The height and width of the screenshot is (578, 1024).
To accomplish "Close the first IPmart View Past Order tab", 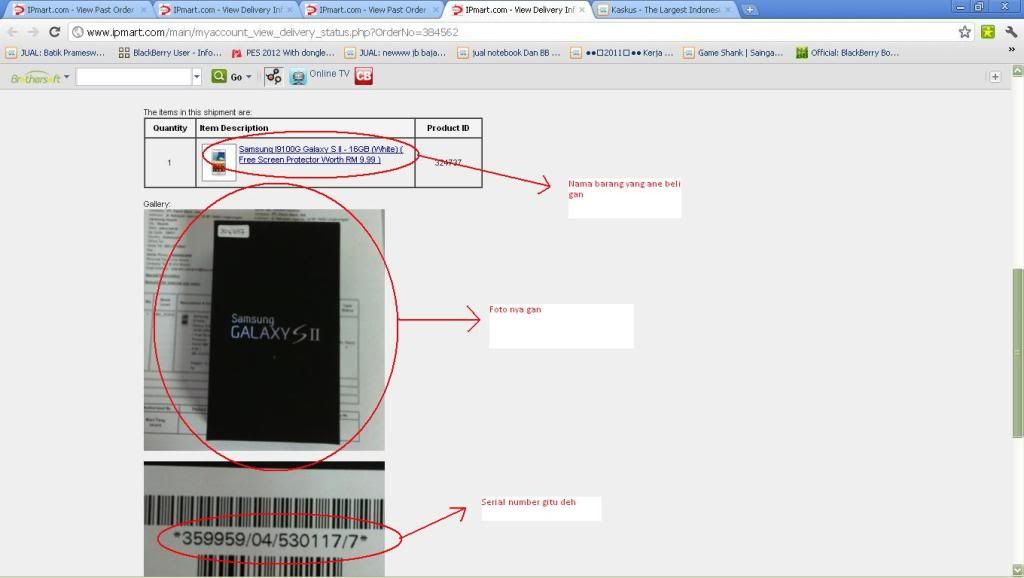I will (x=144, y=10).
